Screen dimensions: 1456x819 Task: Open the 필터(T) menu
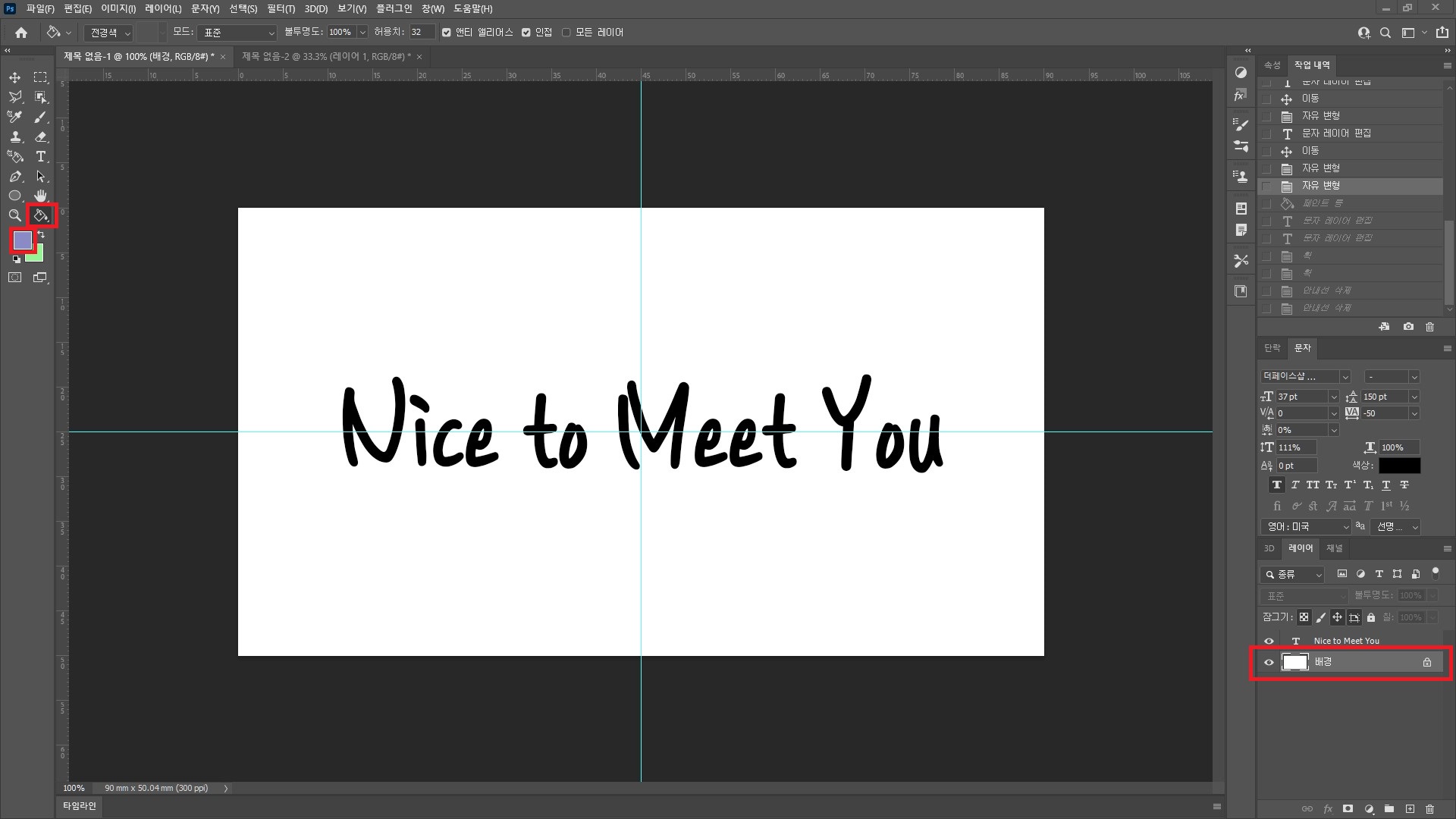point(281,8)
